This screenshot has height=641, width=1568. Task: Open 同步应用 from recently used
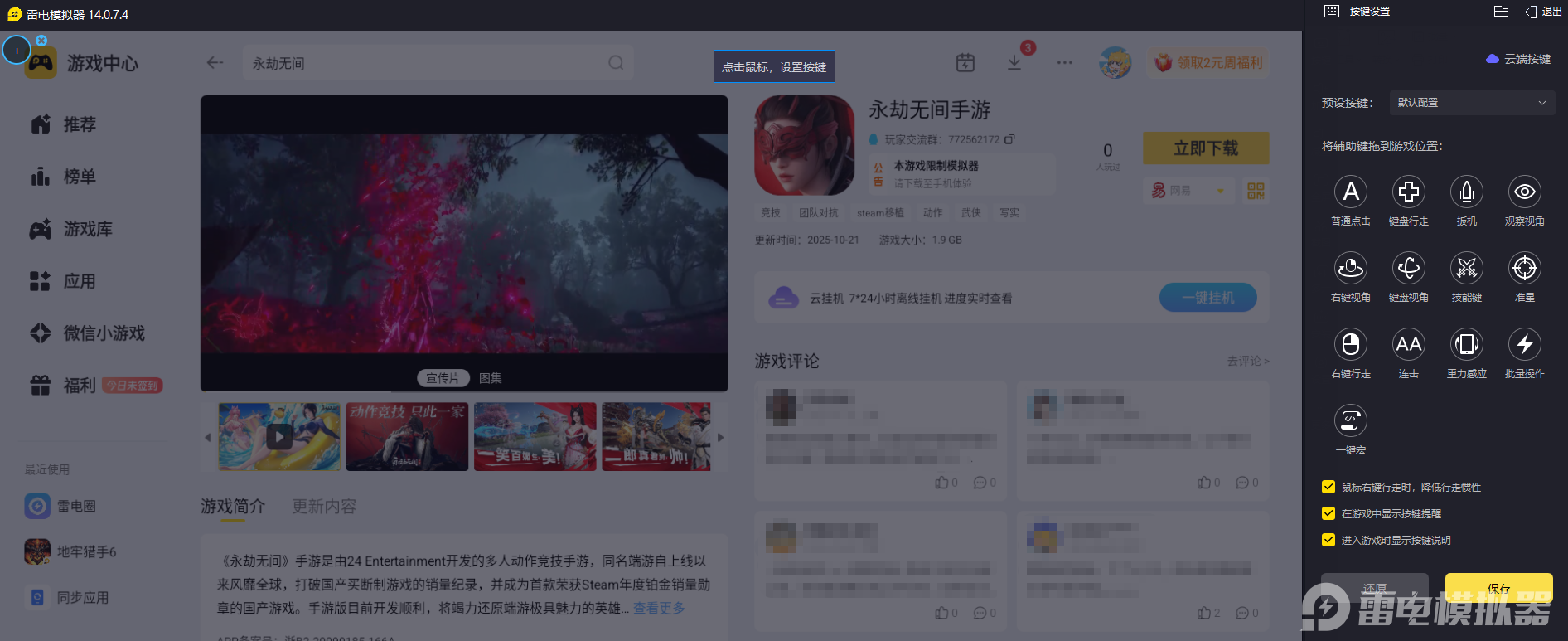point(67,597)
